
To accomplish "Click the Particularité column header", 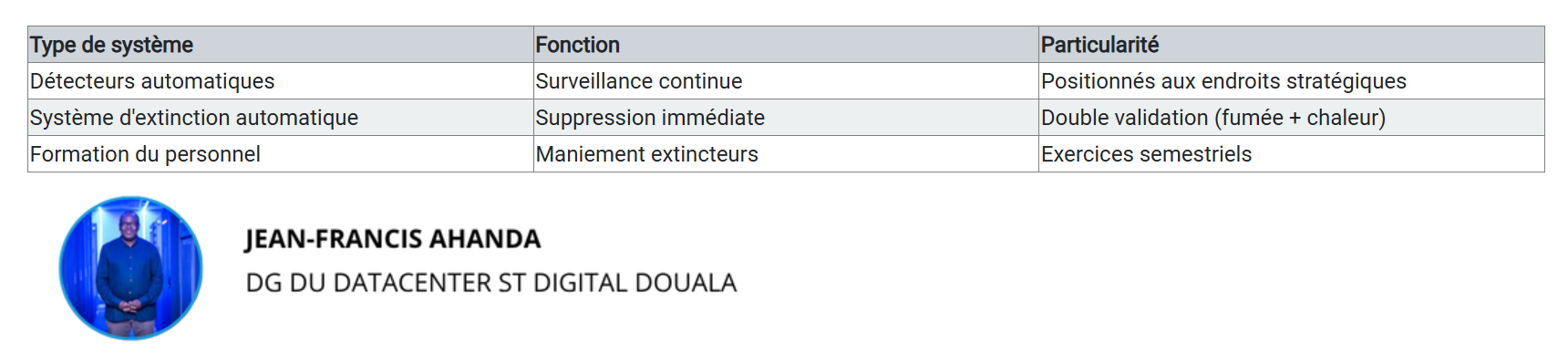I will [1292, 45].
